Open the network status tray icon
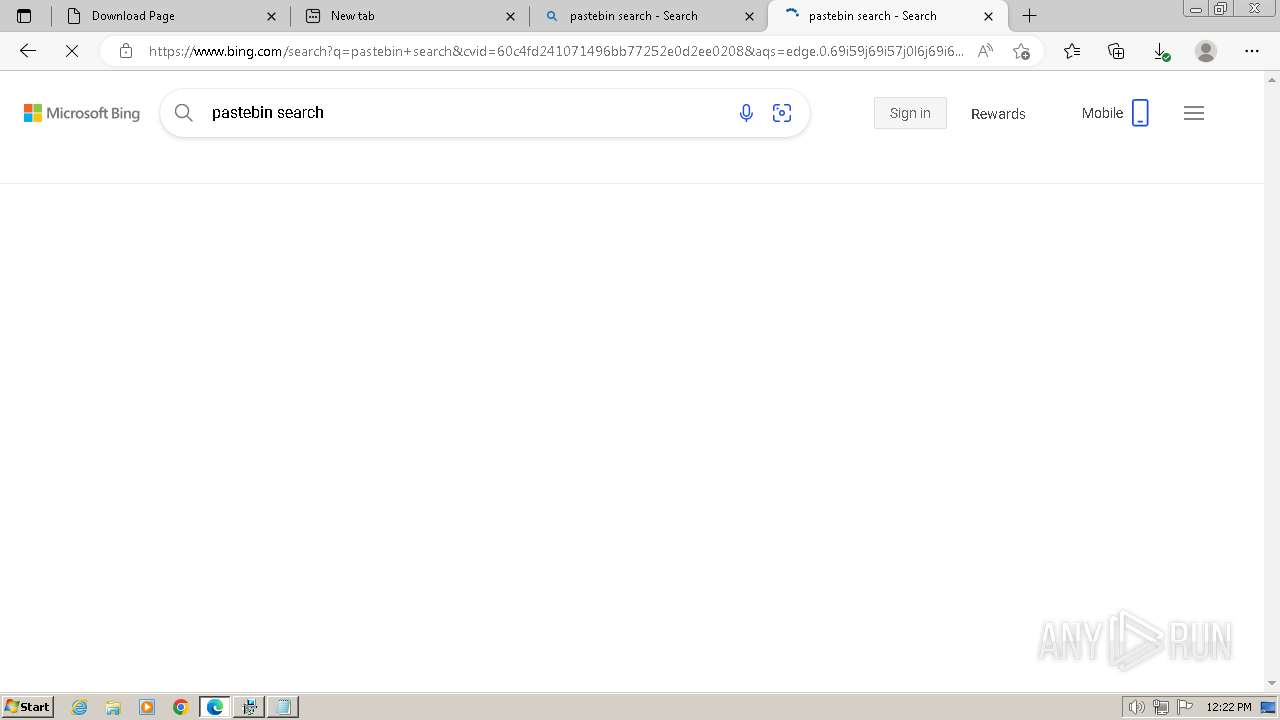 [x=1161, y=707]
